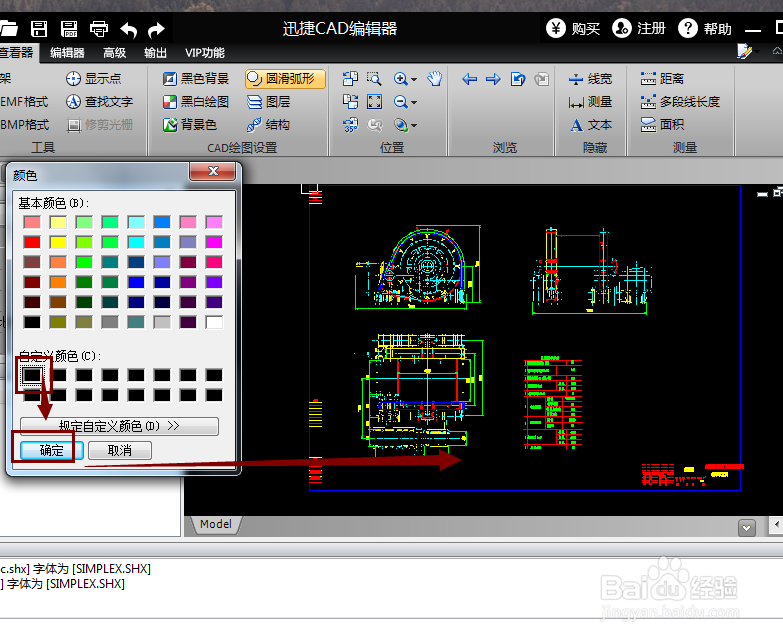Select the Model layout tab
Image resolution: width=783 pixels, height=639 pixels.
pyautogui.click(x=216, y=524)
